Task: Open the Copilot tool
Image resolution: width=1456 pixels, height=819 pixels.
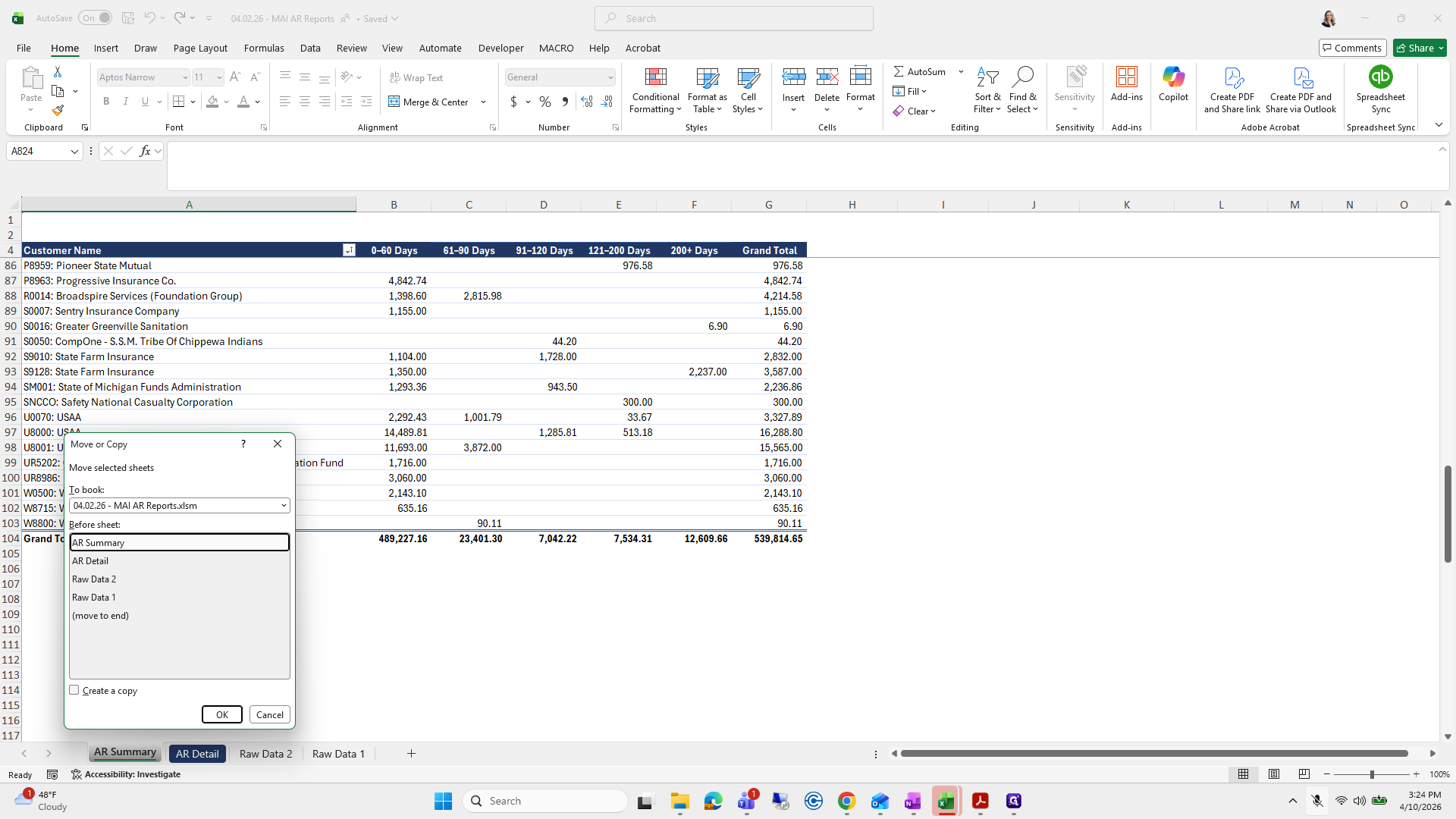Action: click(1173, 83)
